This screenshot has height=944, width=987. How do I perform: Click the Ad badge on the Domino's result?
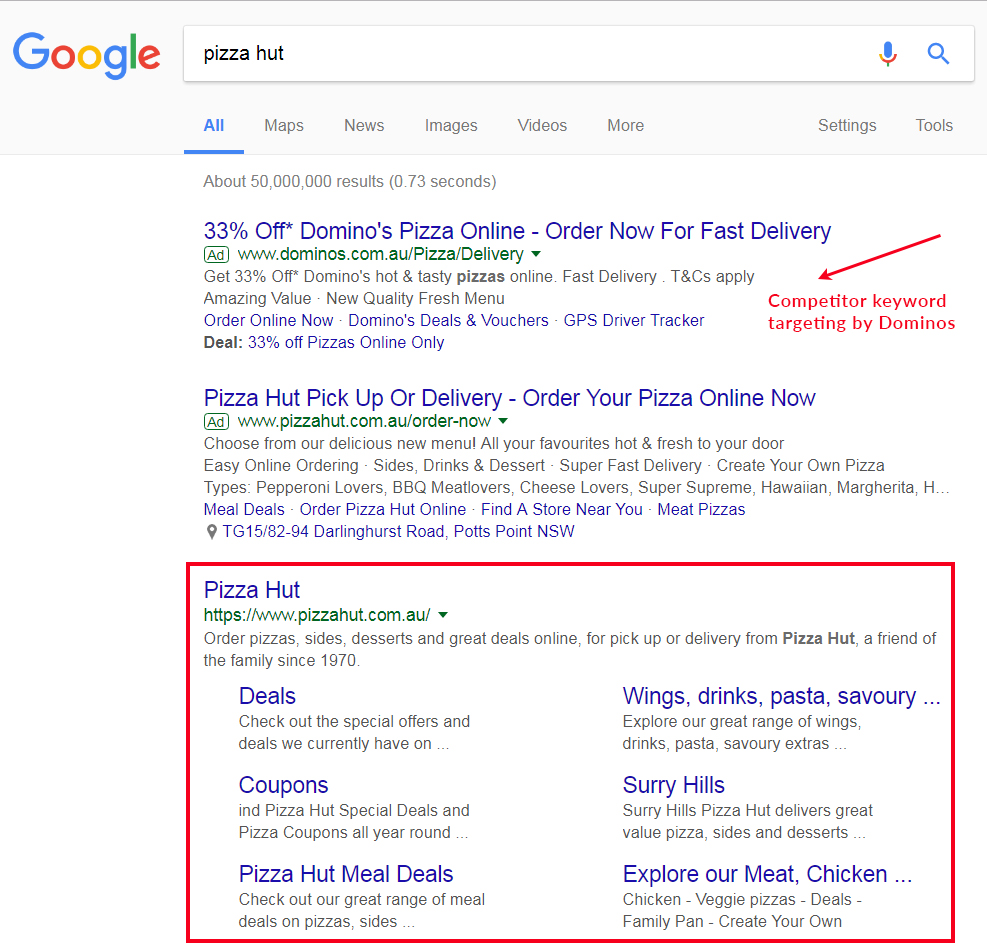(x=216, y=255)
